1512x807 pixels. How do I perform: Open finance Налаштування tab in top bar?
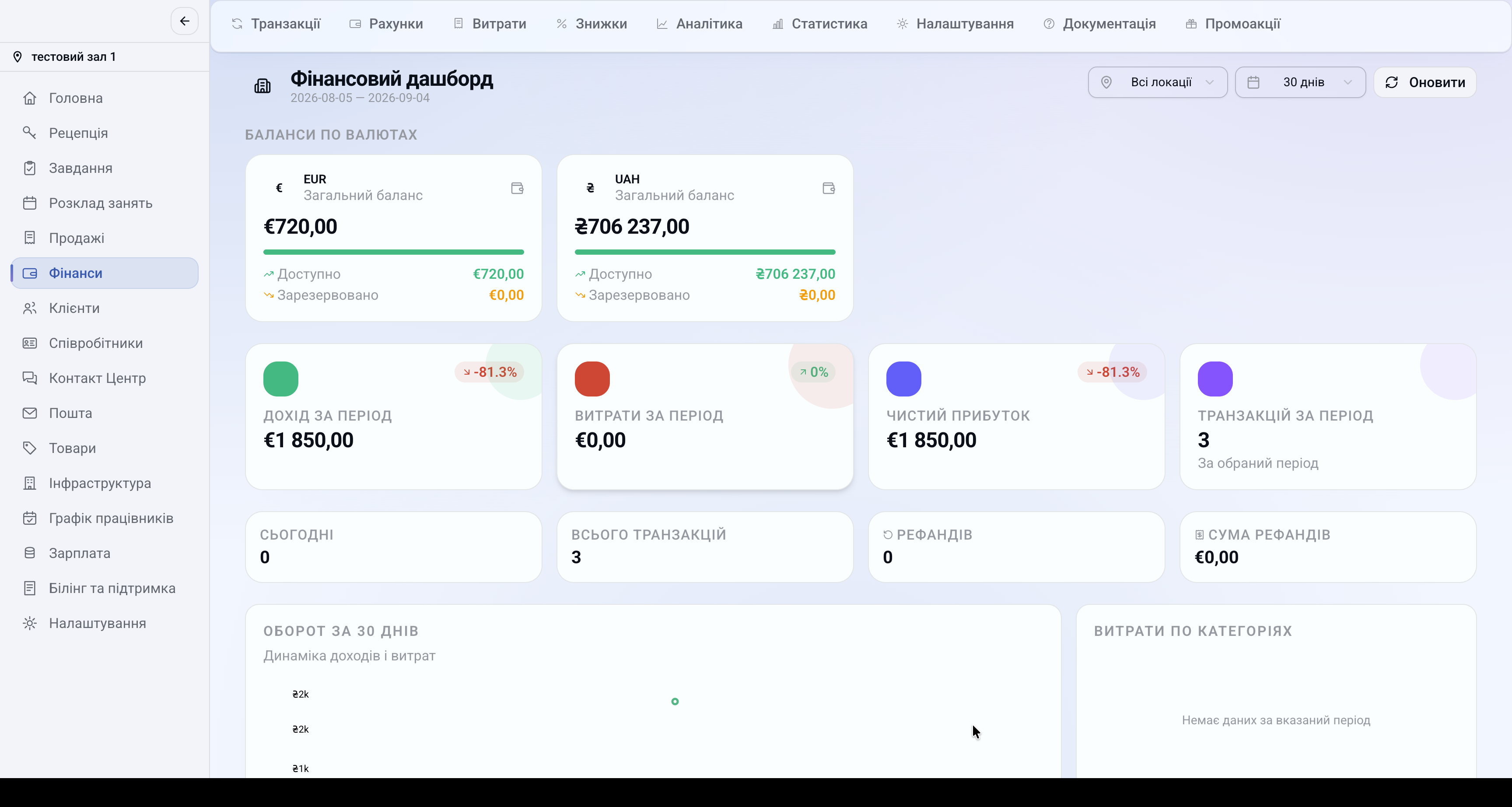click(x=955, y=24)
